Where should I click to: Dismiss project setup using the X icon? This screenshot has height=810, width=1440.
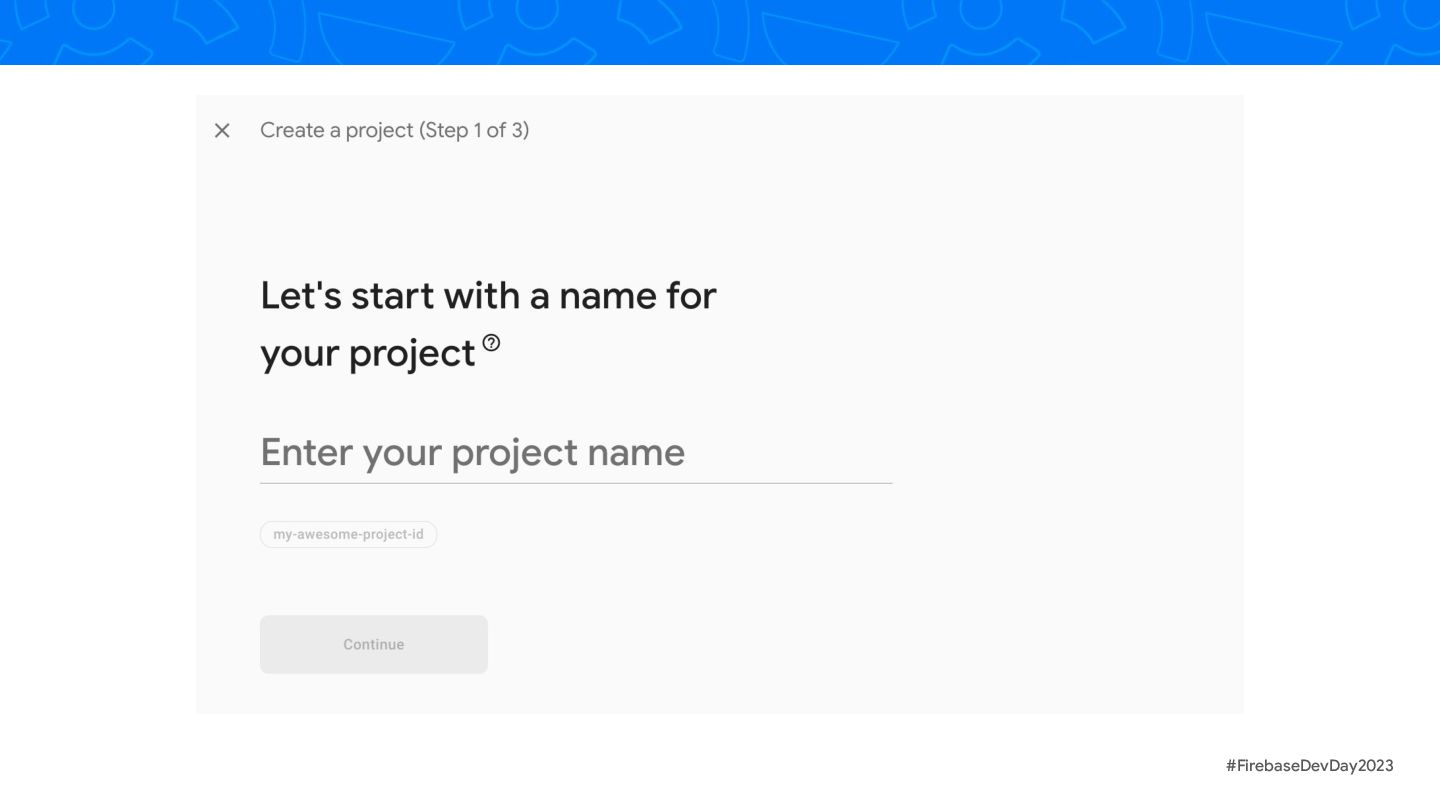(x=222, y=130)
